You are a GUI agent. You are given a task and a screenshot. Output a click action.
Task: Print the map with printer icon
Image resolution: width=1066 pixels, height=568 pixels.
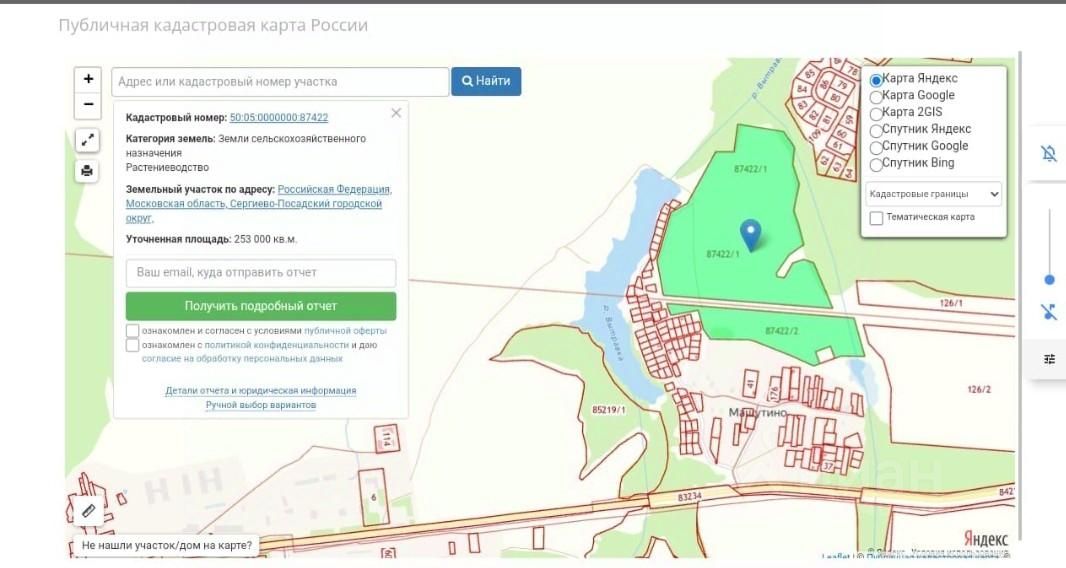pos(87,171)
